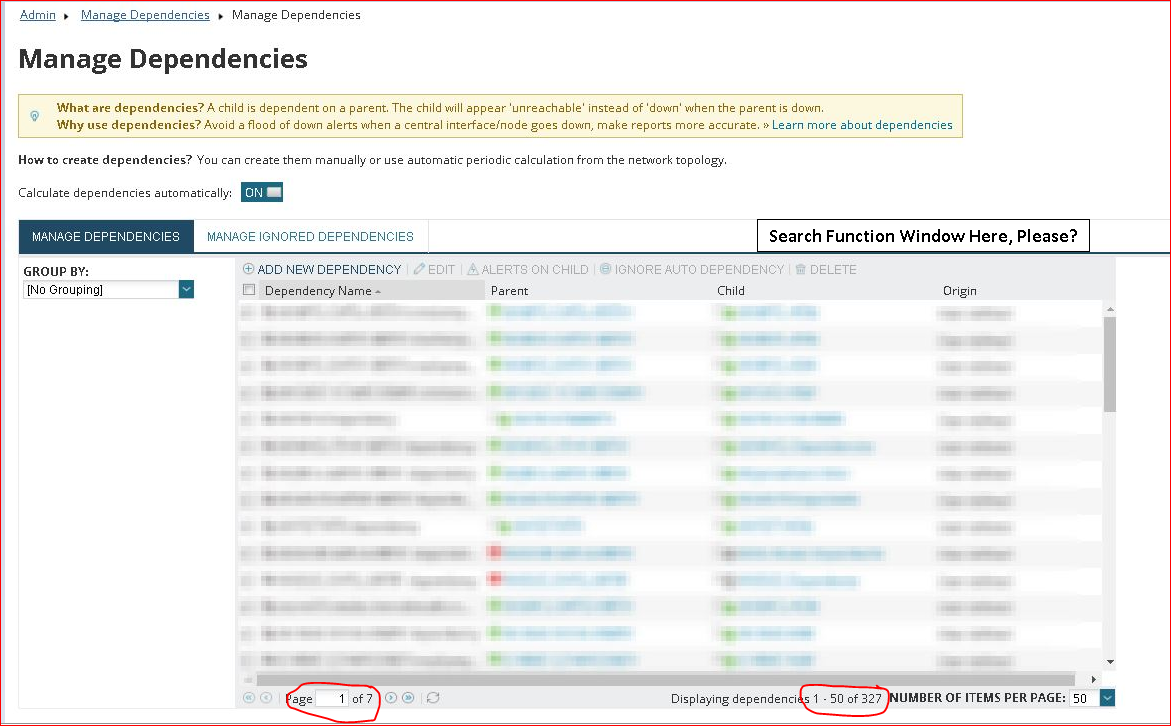Go to next page icon
Image resolution: width=1171 pixels, height=726 pixels.
point(391,698)
